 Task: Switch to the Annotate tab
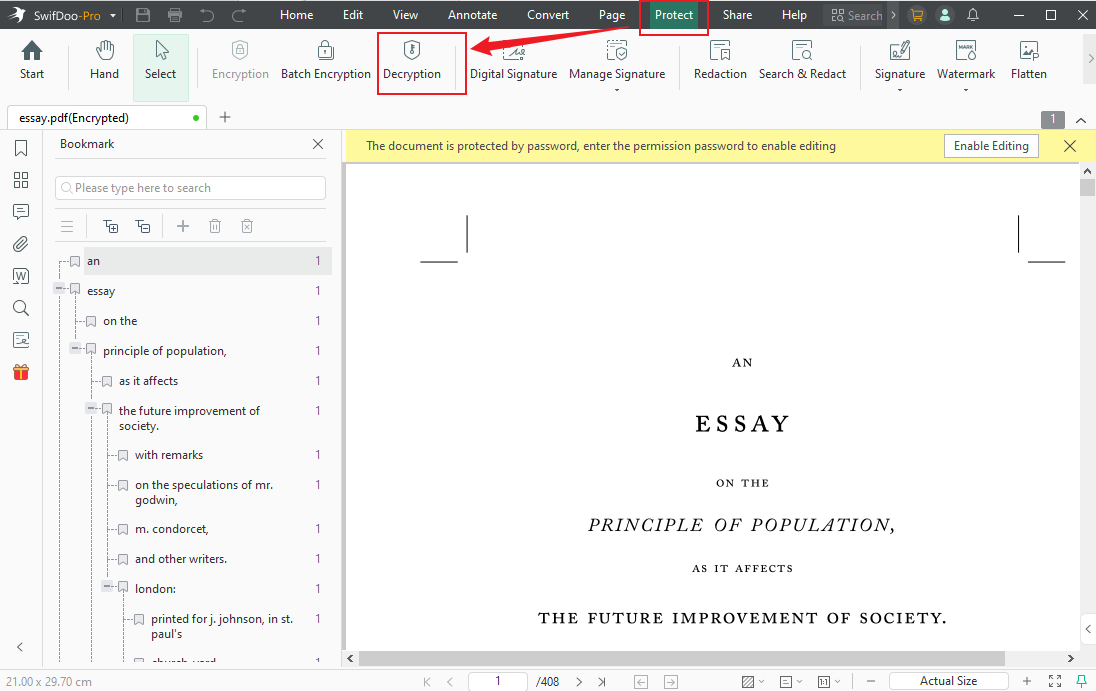[x=472, y=15]
